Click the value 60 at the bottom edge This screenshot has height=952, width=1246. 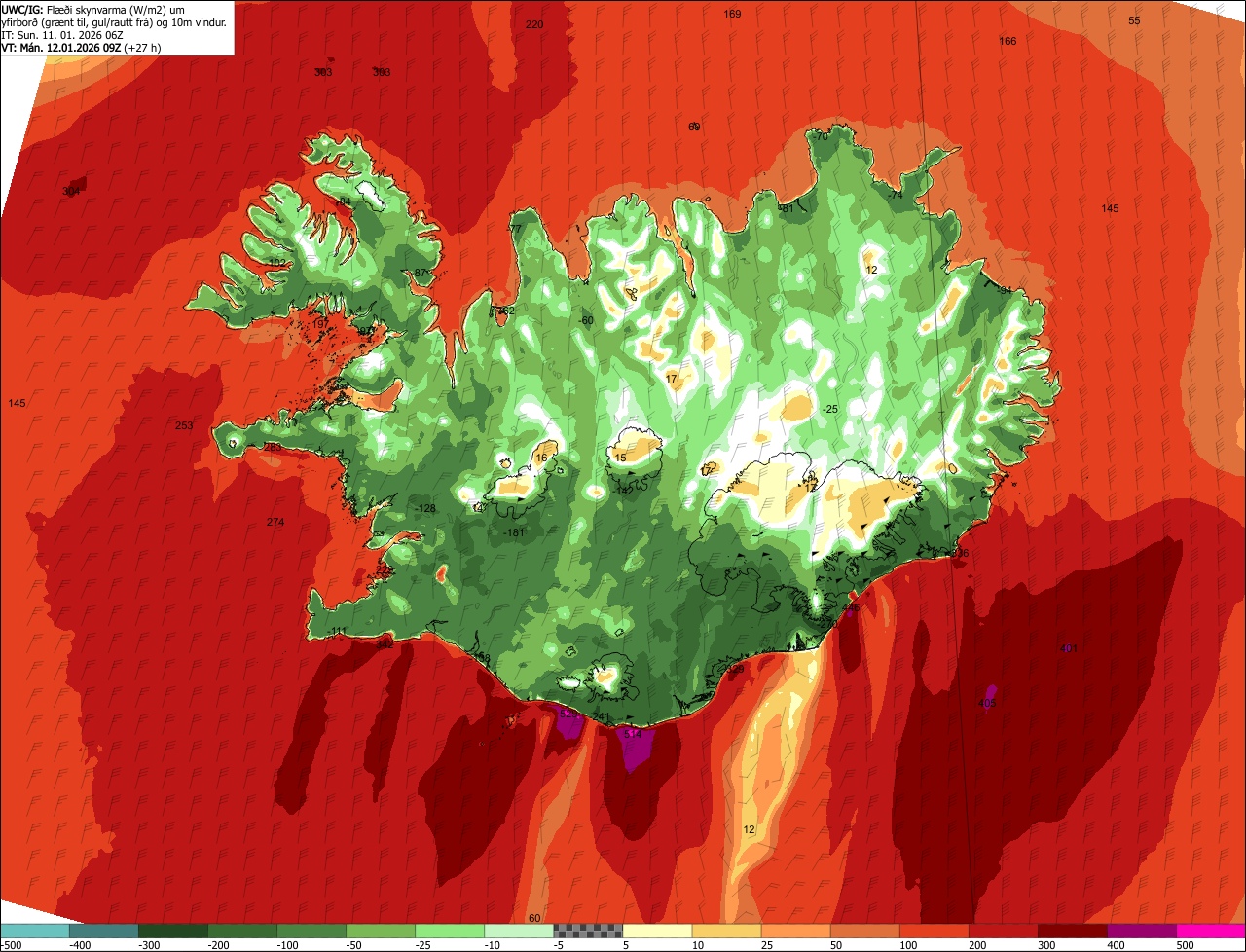[x=533, y=918]
